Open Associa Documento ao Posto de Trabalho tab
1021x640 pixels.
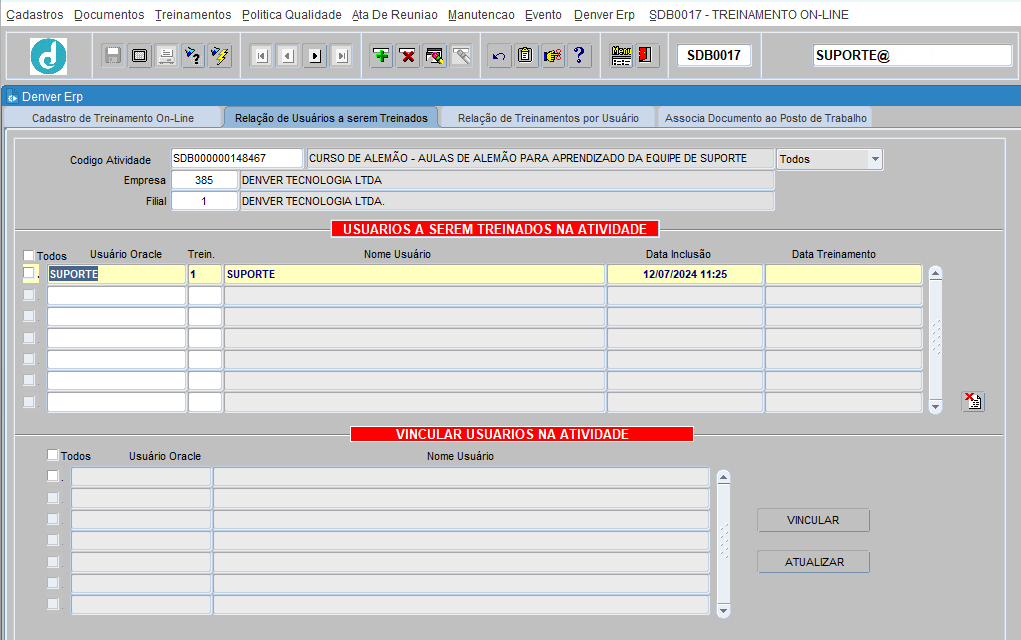765,118
